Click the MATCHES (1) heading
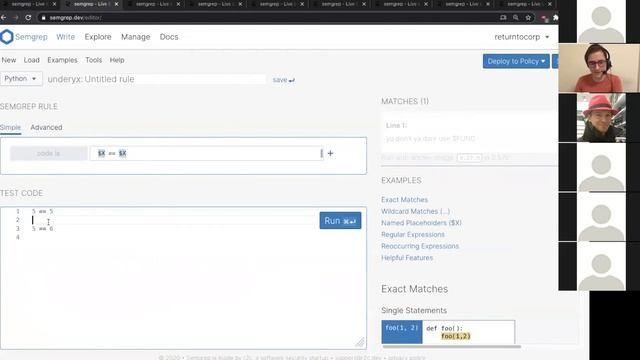This screenshot has height=360, width=640. pyautogui.click(x=405, y=101)
